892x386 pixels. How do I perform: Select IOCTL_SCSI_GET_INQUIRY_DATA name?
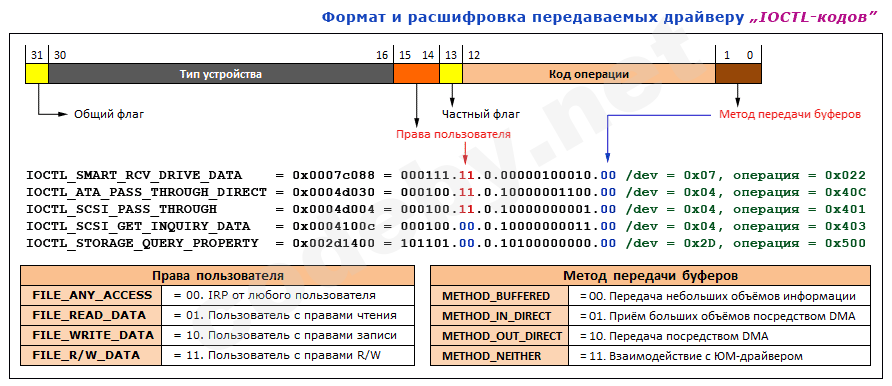(x=138, y=226)
